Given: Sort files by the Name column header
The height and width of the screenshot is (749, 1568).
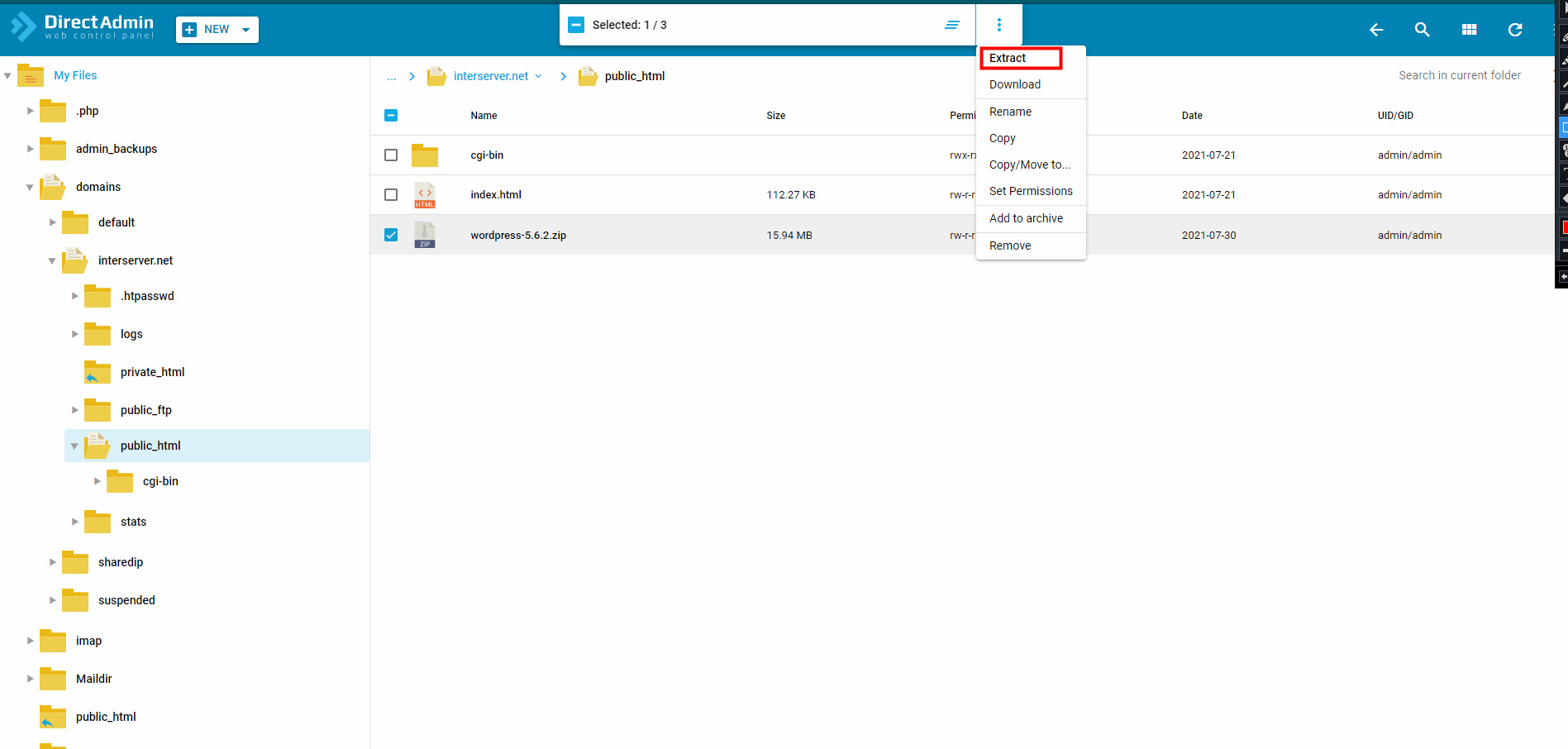Looking at the screenshot, I should click(484, 116).
